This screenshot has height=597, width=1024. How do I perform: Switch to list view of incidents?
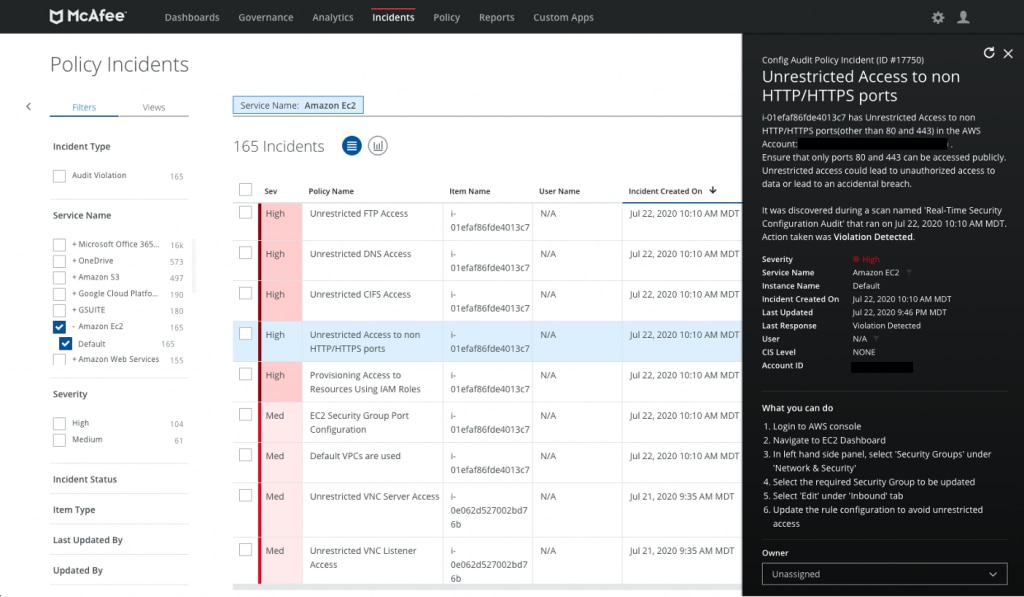(351, 146)
